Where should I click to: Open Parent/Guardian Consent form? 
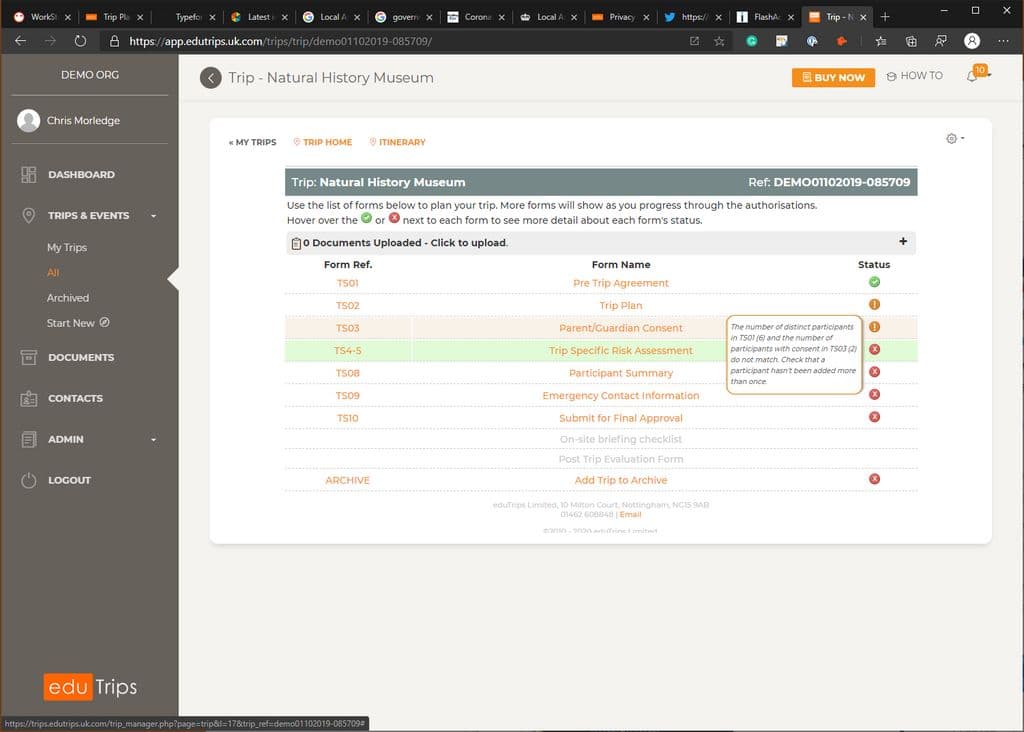point(620,328)
